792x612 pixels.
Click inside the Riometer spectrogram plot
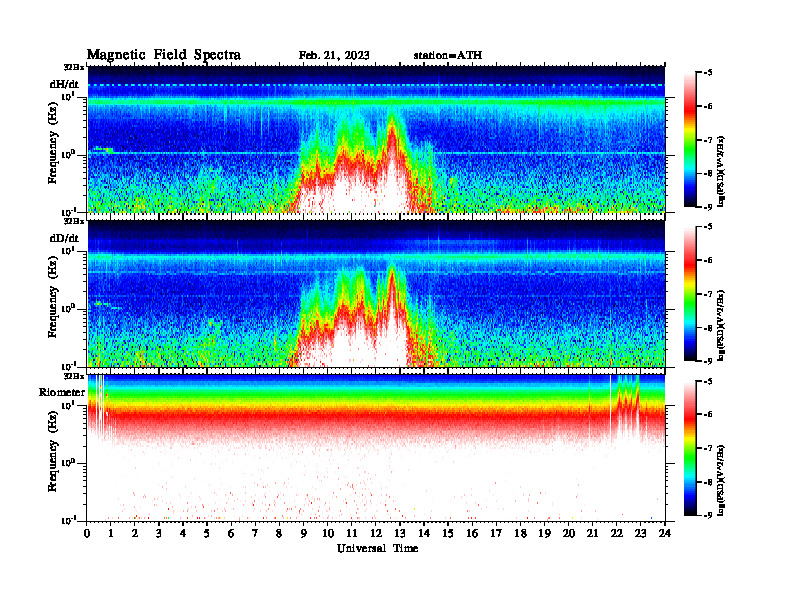376,447
